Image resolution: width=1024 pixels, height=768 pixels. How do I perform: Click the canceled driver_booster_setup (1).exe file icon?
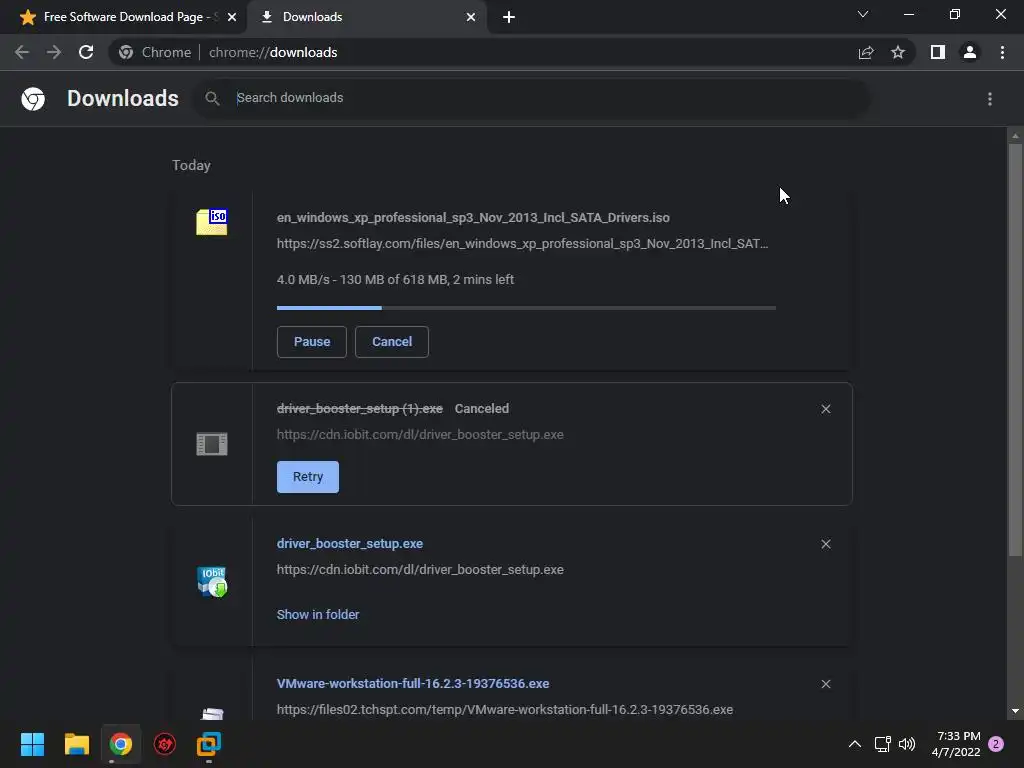tap(212, 444)
